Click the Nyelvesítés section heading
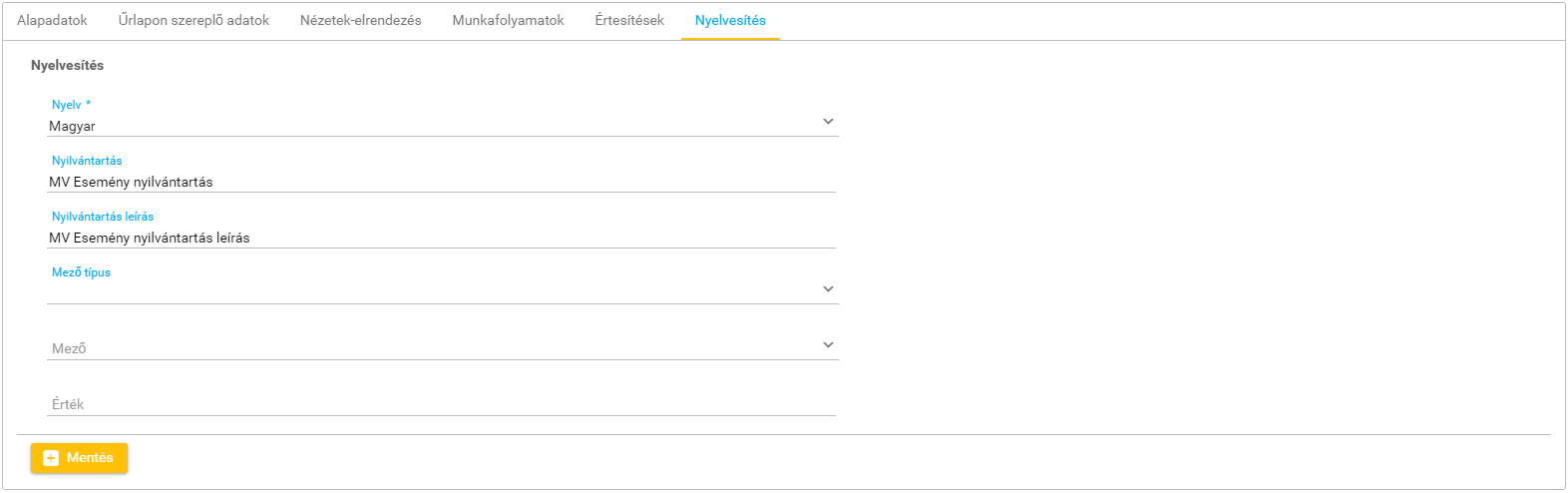This screenshot has width=1568, height=493. pos(67,65)
